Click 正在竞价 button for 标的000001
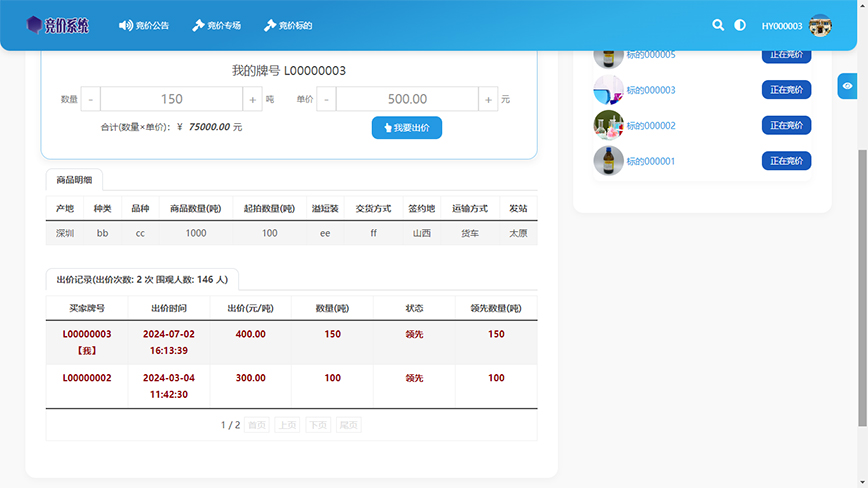The image size is (868, 488). (787, 160)
